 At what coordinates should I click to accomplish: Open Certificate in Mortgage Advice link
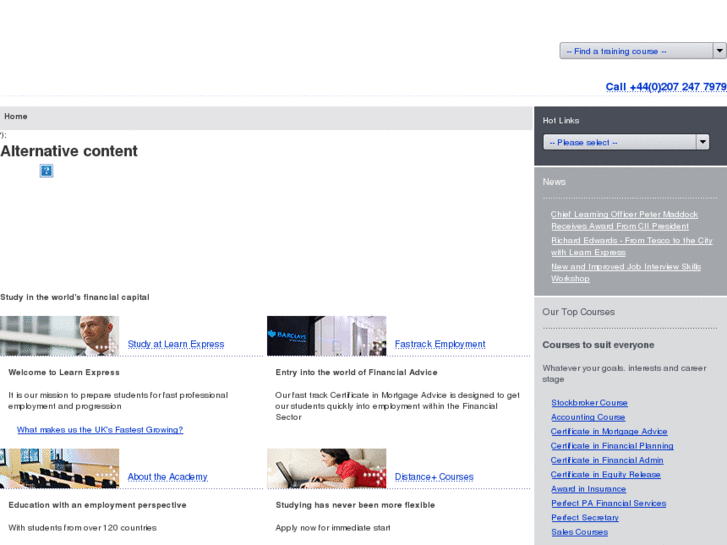609,431
